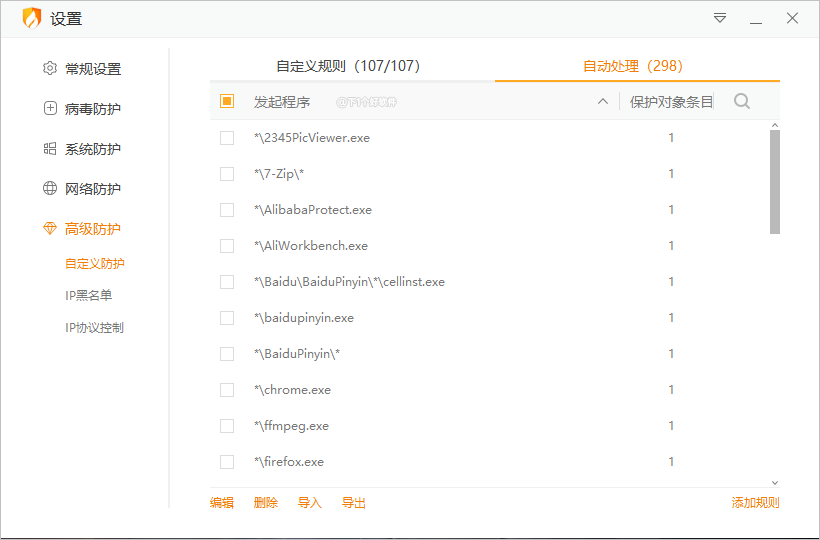Check the box for *\ffmpeg.exe
This screenshot has width=820, height=540.
coord(227,426)
